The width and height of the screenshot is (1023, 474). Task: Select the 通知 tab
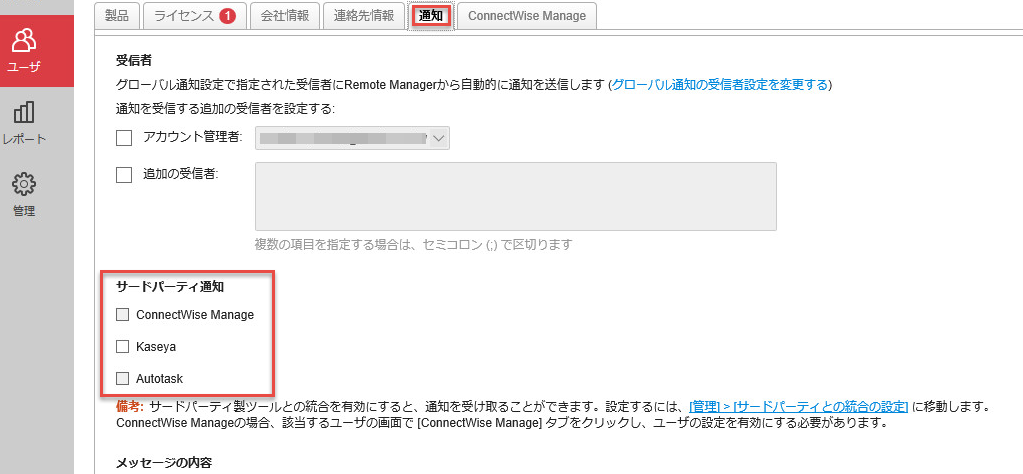pyautogui.click(x=431, y=16)
